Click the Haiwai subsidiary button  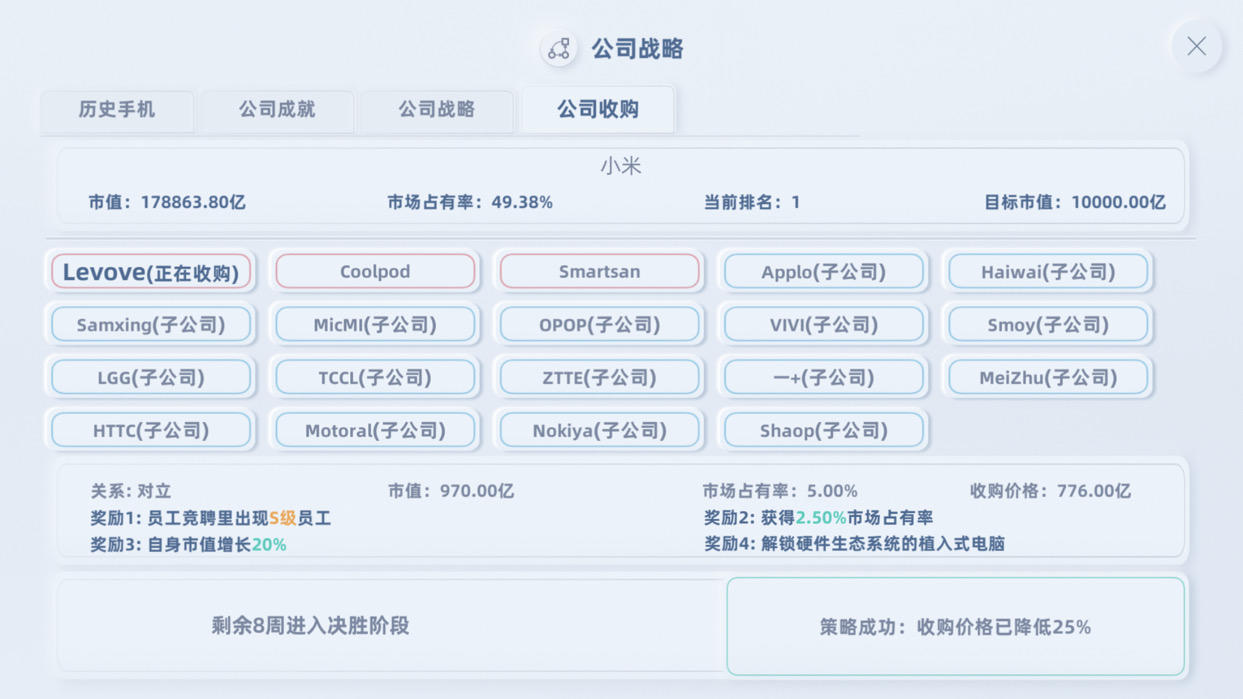[x=1048, y=272]
